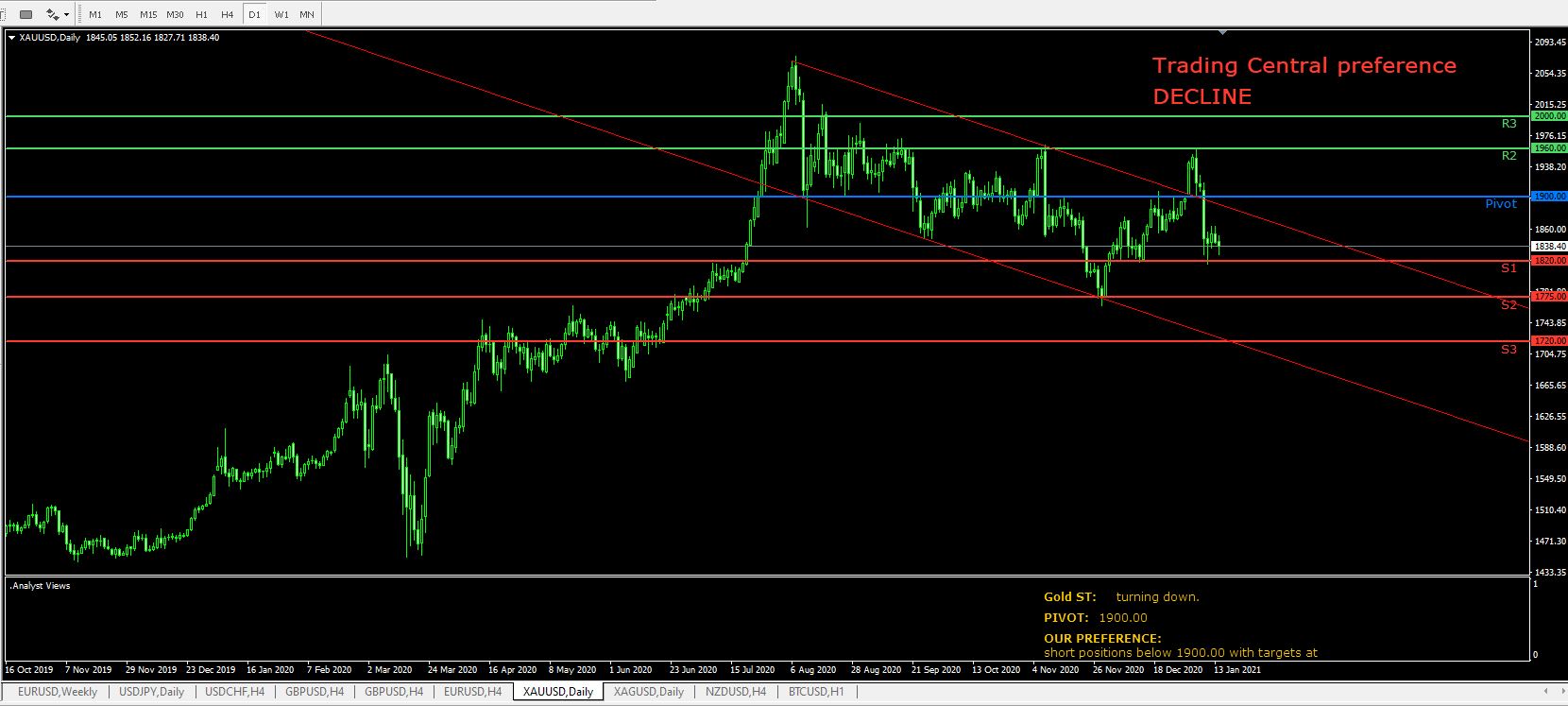The image size is (1568, 706).
Task: Open the arrows objects toolbar icon
Action: pos(53,14)
